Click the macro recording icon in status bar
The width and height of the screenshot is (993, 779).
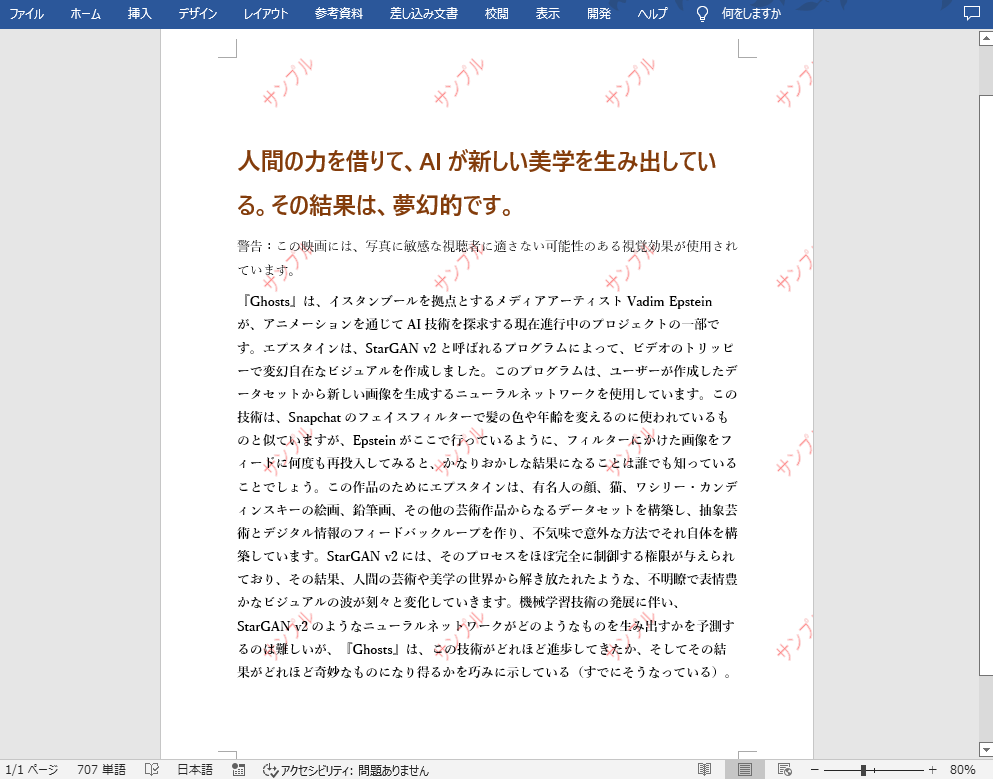236,769
